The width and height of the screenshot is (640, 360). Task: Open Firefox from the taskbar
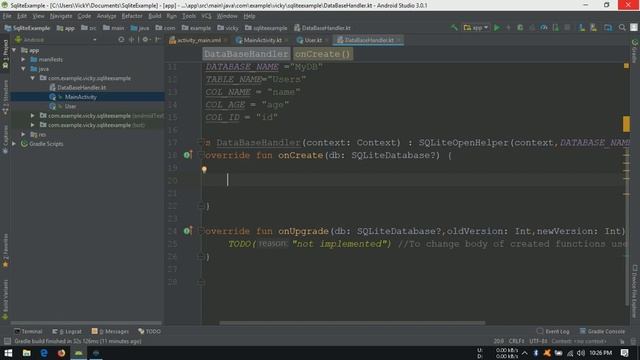[x=61, y=353]
